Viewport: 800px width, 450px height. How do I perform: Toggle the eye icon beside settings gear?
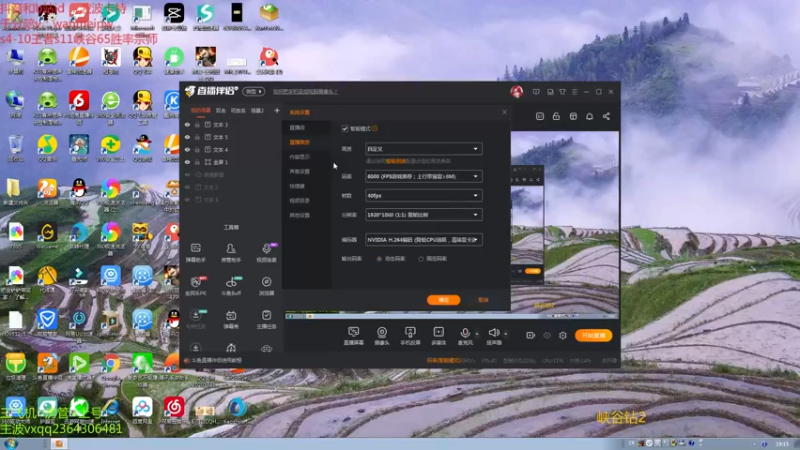point(546,335)
